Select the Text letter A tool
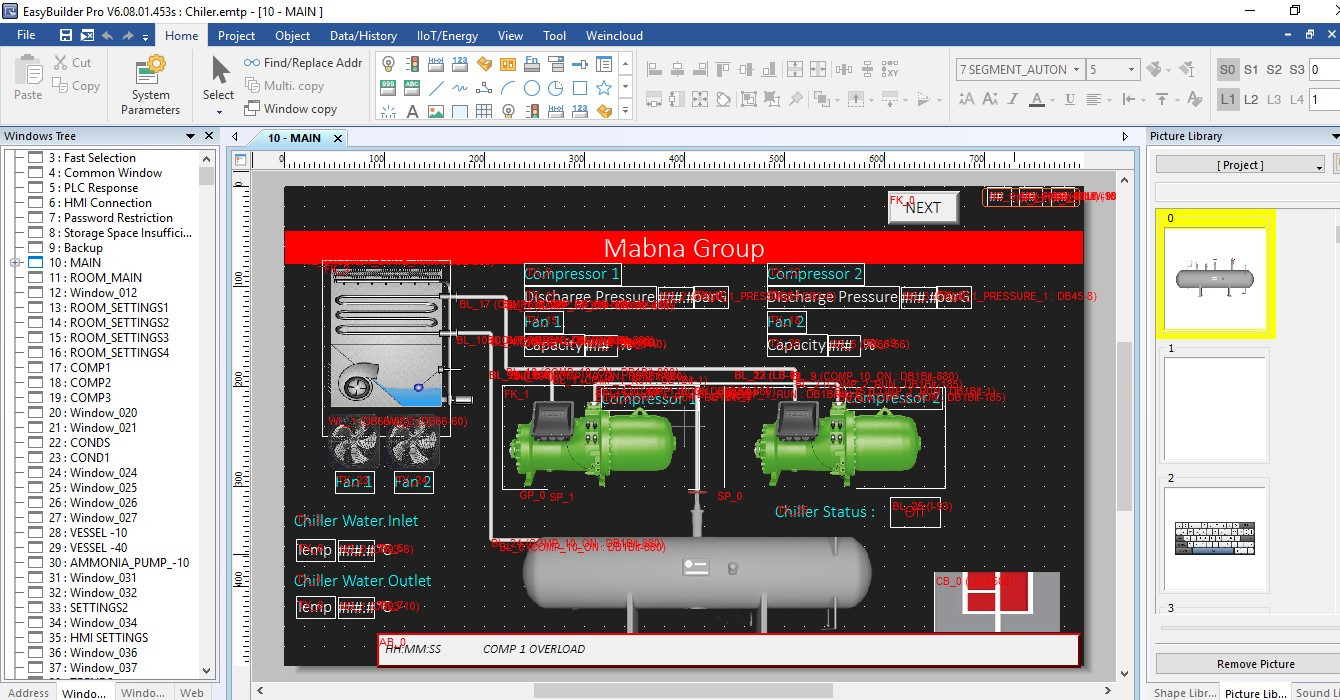The image size is (1340, 700). [x=412, y=110]
